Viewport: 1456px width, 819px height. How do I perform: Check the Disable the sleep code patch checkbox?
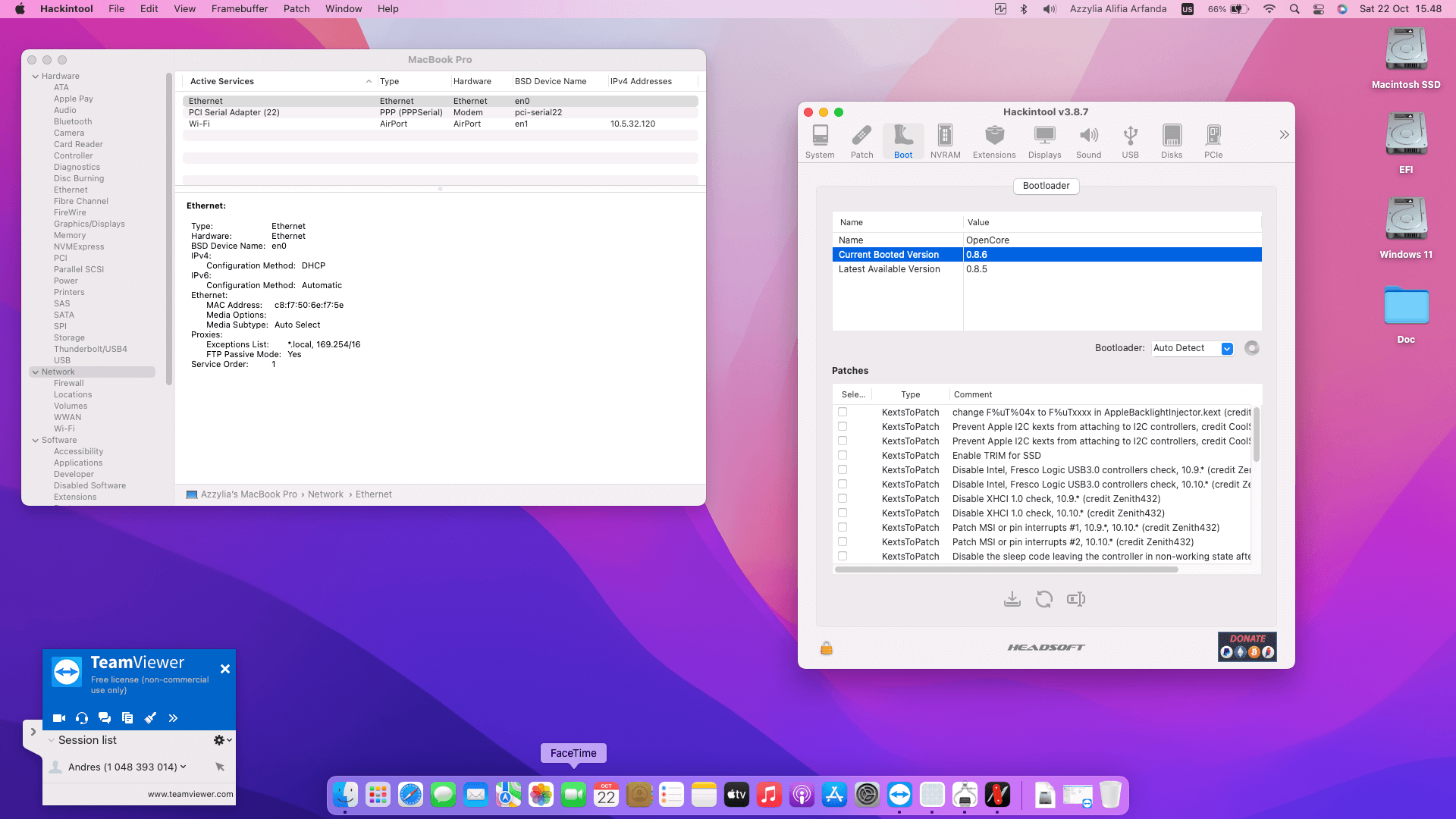843,557
